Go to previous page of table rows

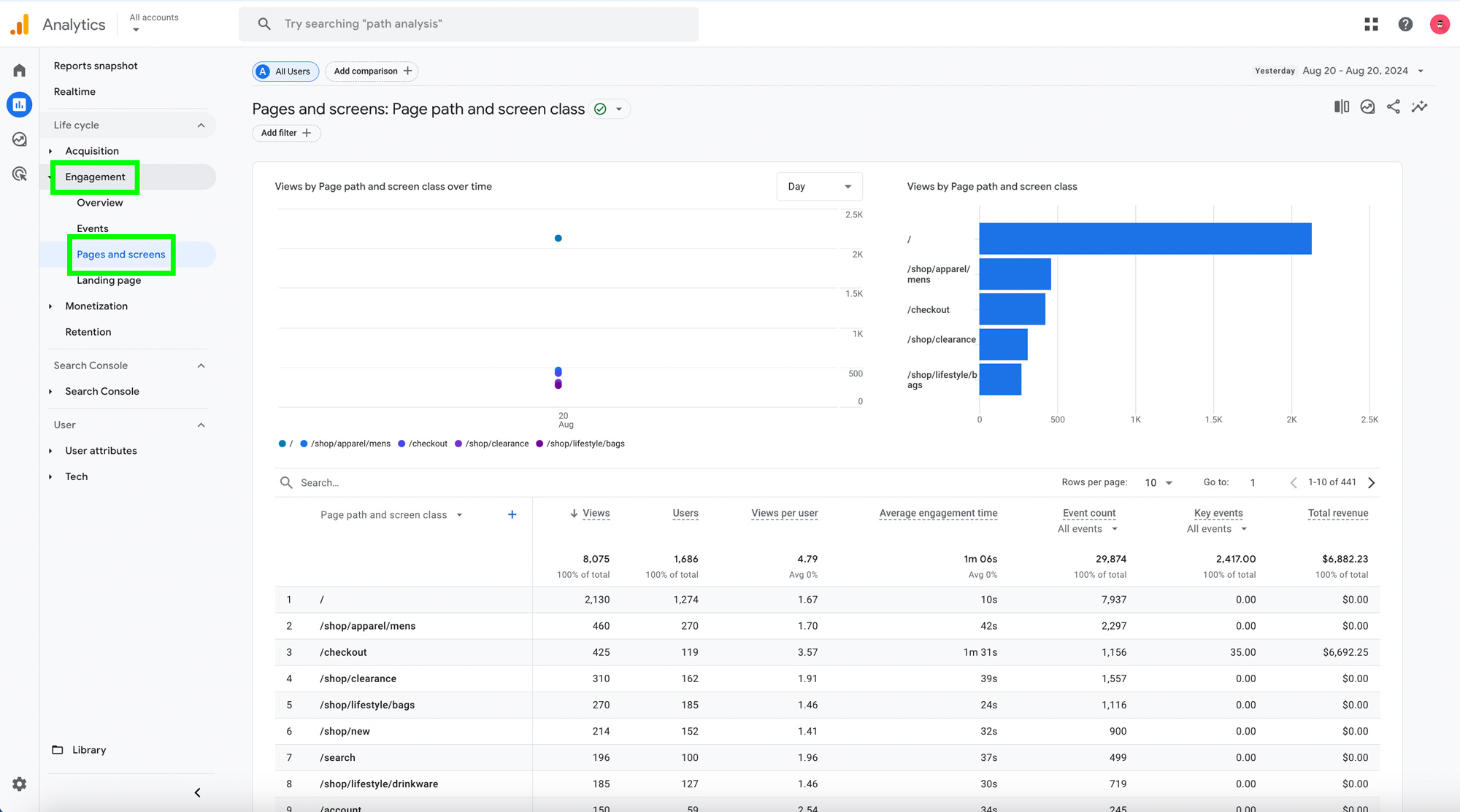(1294, 483)
